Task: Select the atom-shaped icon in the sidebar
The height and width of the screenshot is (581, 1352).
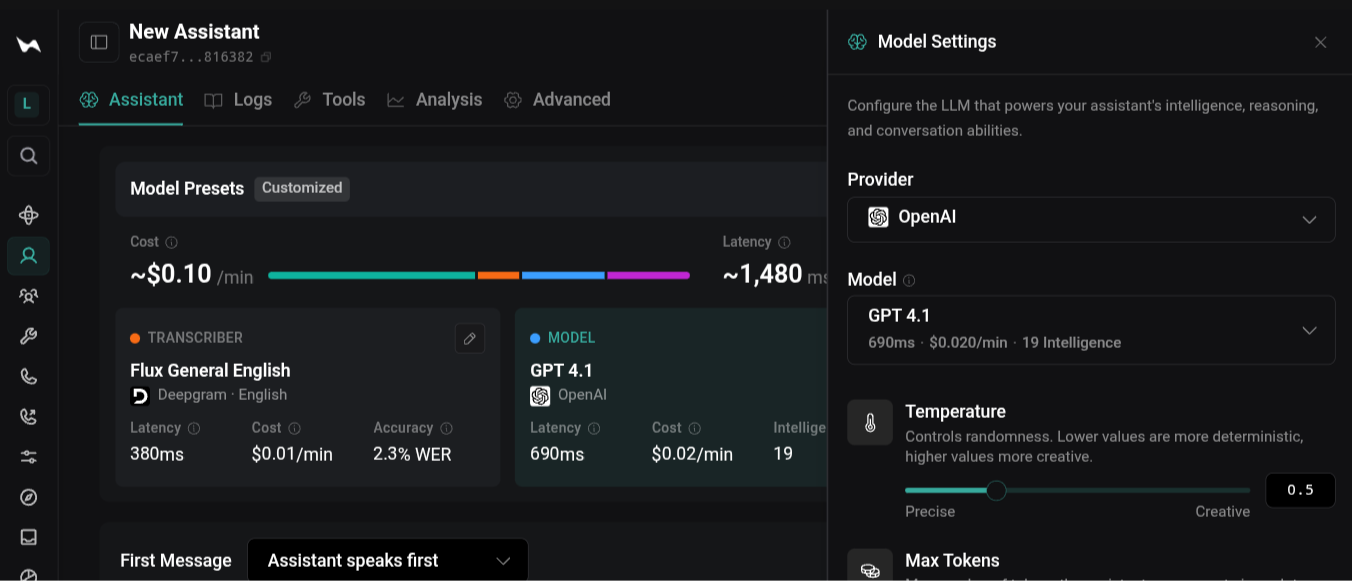Action: coord(28,215)
